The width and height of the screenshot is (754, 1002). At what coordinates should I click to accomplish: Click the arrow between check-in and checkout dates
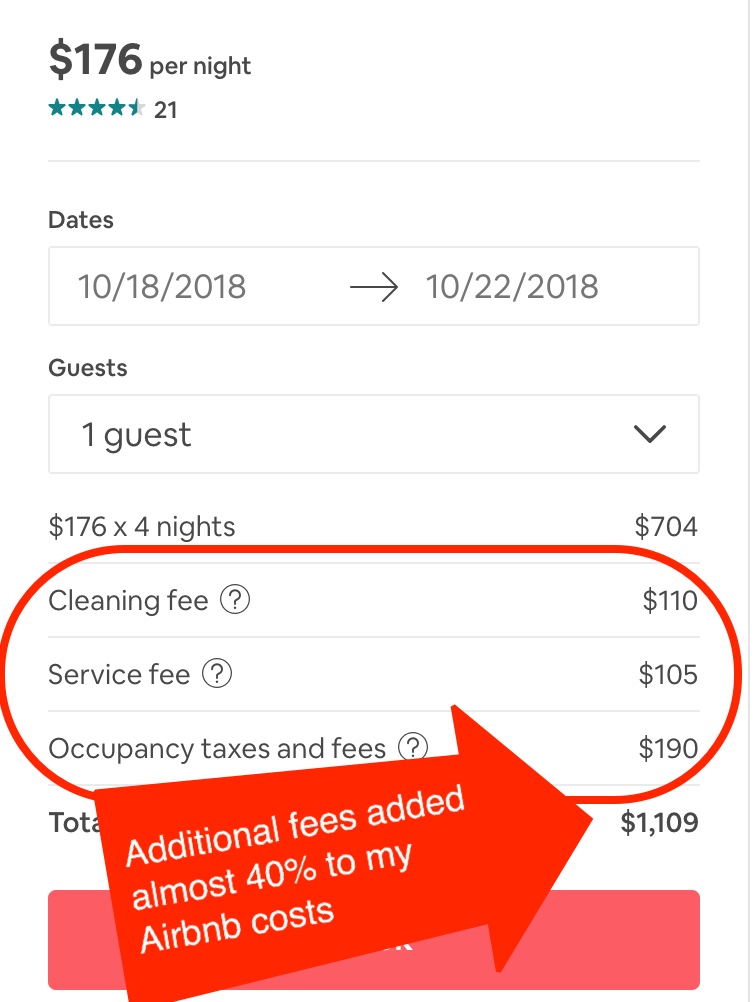point(374,287)
